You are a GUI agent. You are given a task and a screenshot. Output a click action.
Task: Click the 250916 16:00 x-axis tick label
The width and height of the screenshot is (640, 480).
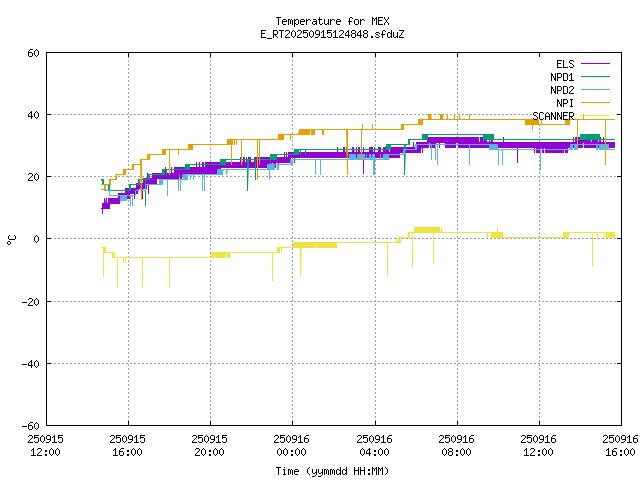620,445
